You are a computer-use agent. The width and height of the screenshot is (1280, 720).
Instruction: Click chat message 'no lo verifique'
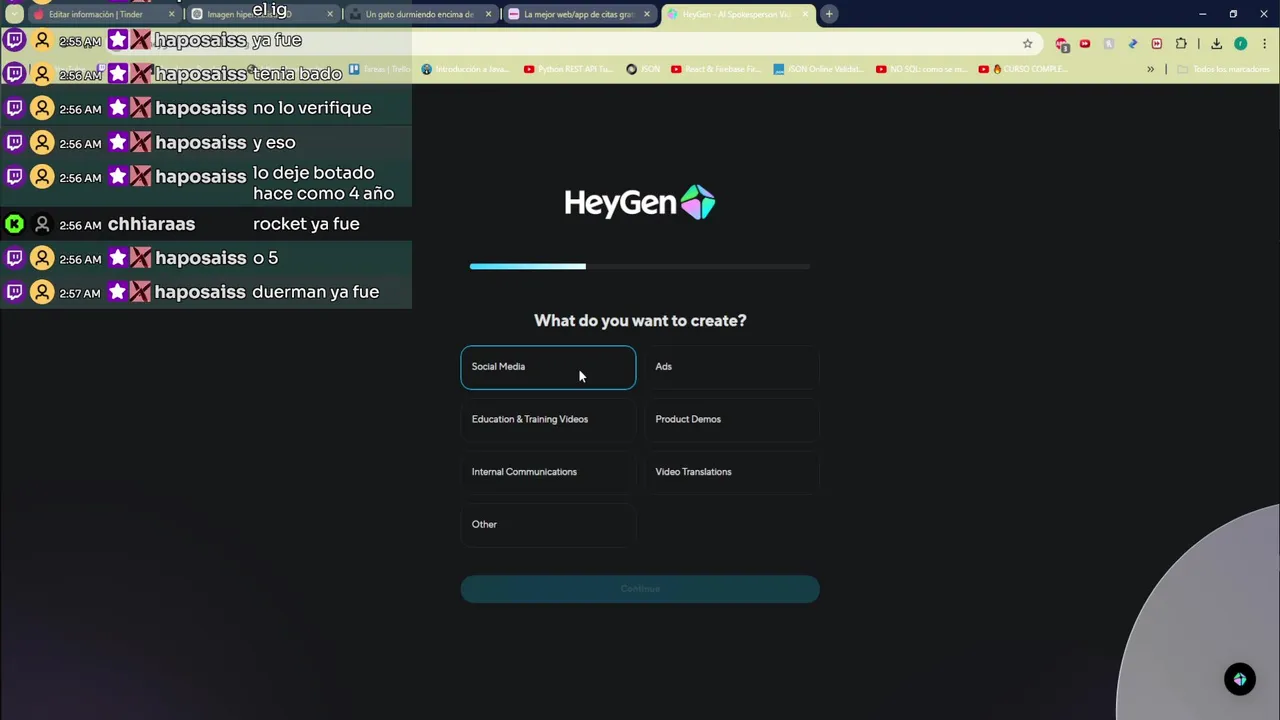[x=312, y=108]
